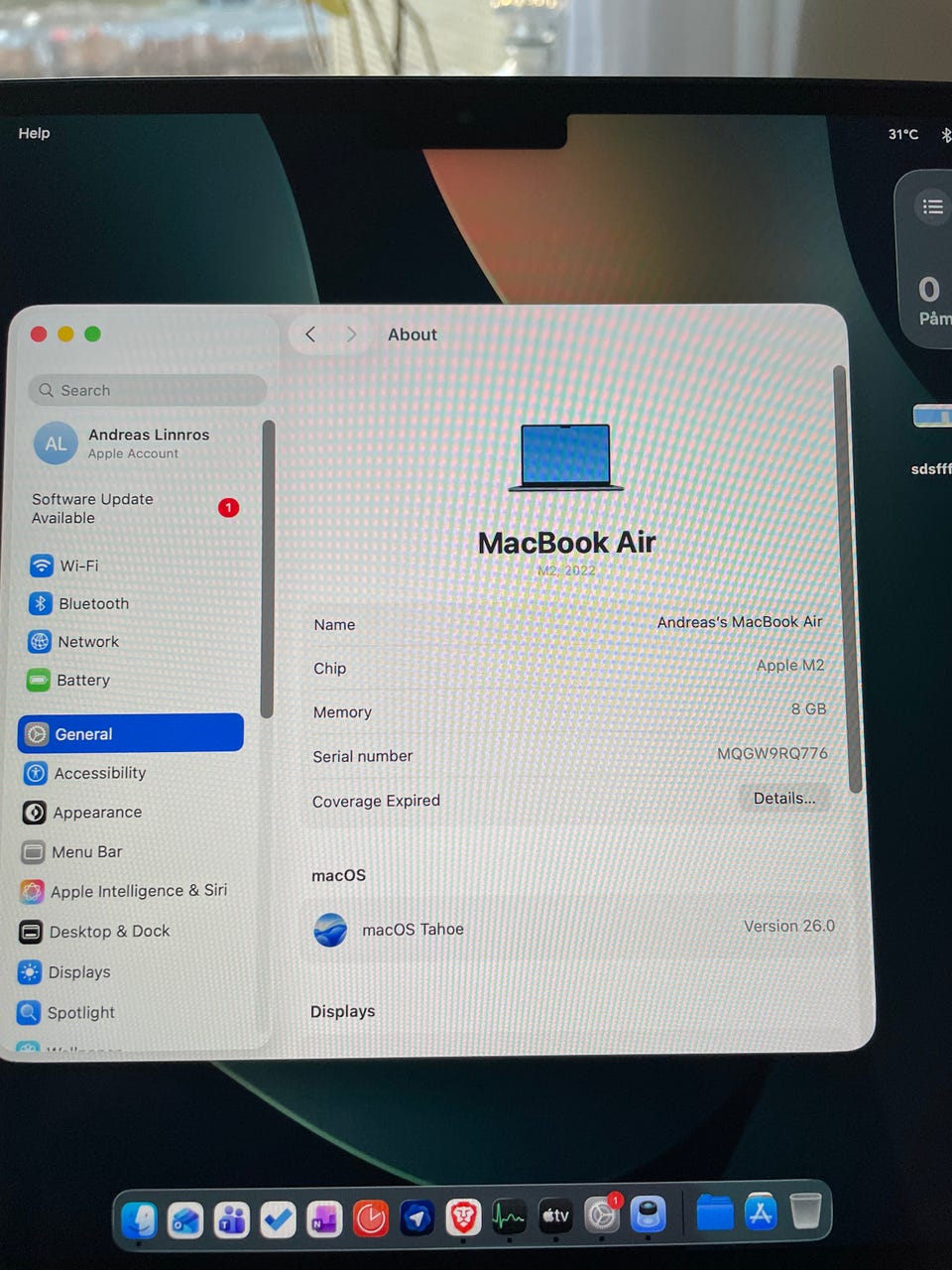Viewport: 952px width, 1270px height.
Task: Click the Search field in Settings
Action: 148,390
